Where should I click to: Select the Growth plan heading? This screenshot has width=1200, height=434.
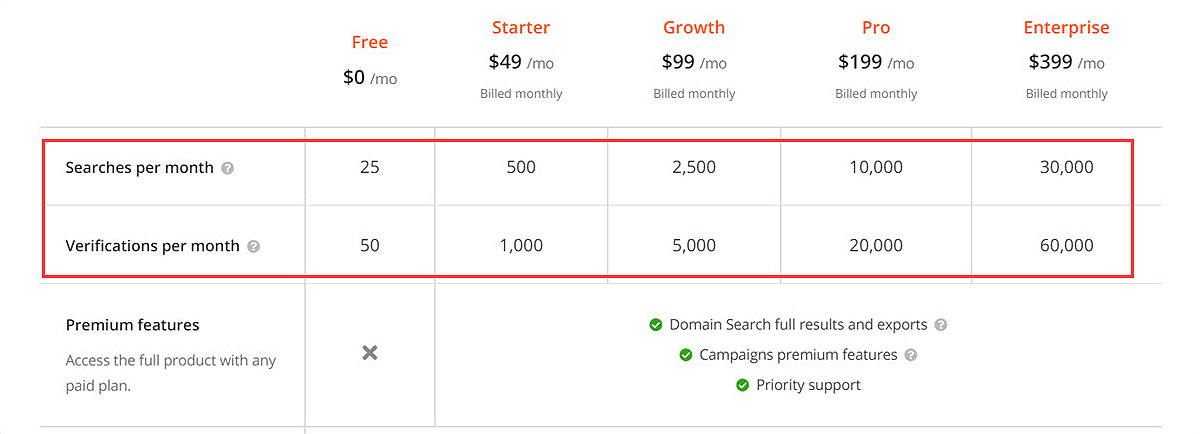coord(694,28)
